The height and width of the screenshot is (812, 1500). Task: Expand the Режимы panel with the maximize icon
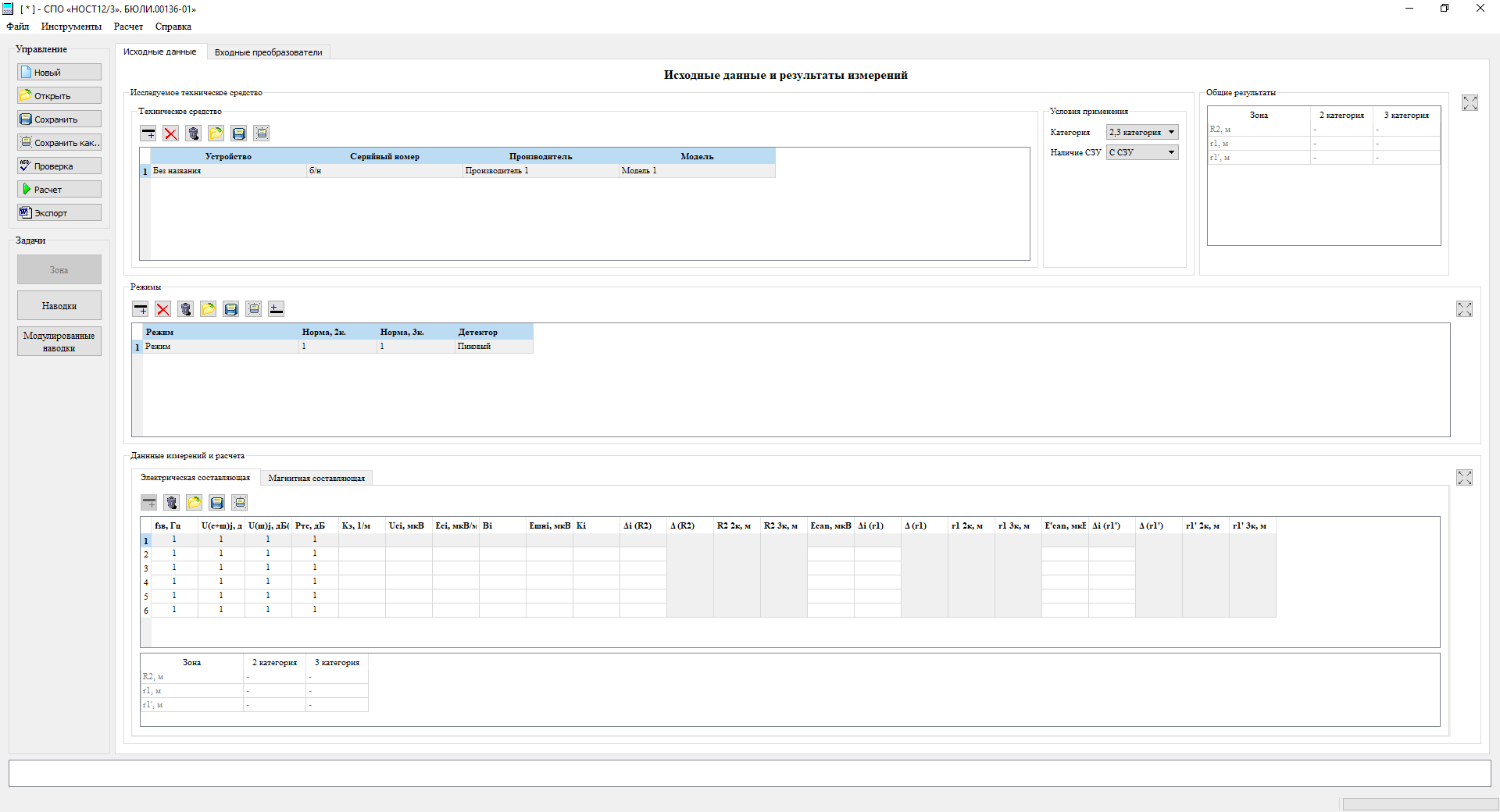tap(1464, 309)
